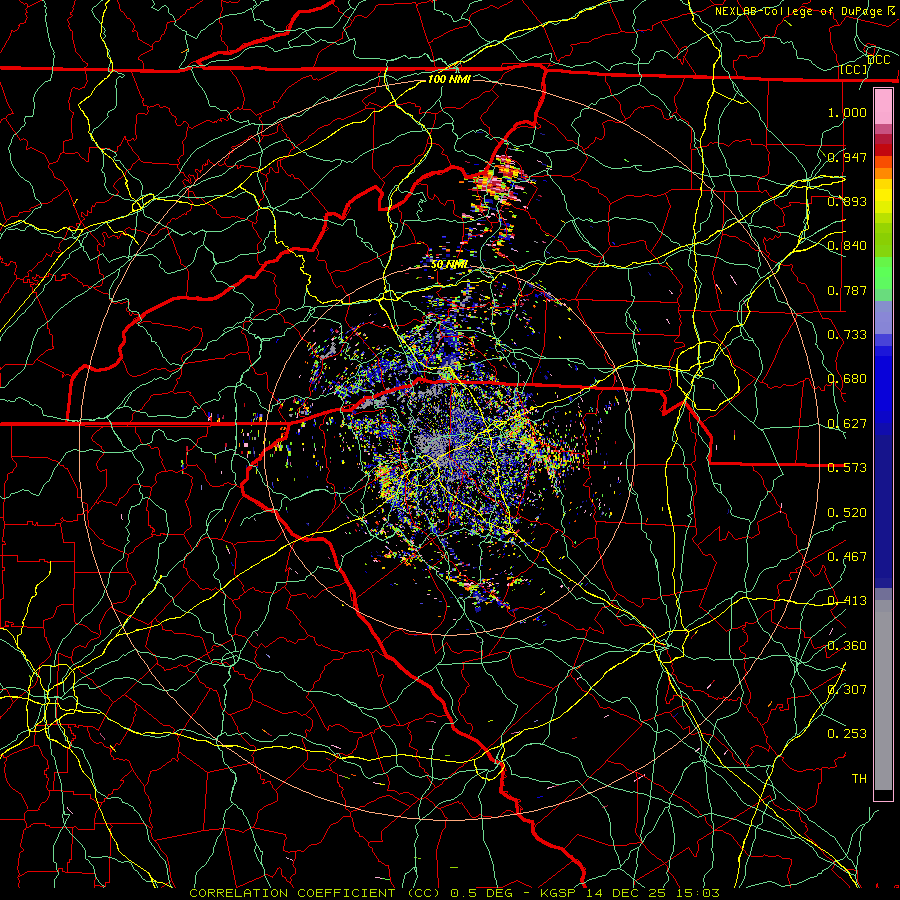900x900 pixels.
Task: Click the 0.840 legend value
Action: (x=847, y=245)
